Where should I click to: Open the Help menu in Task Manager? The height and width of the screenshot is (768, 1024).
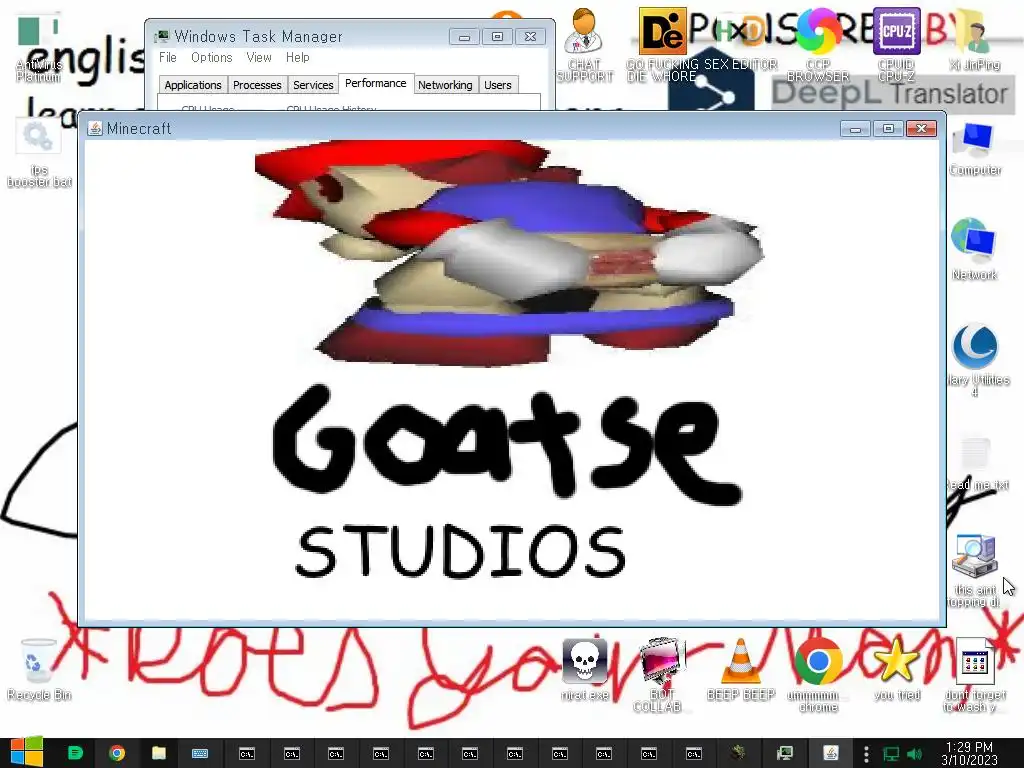pos(298,57)
